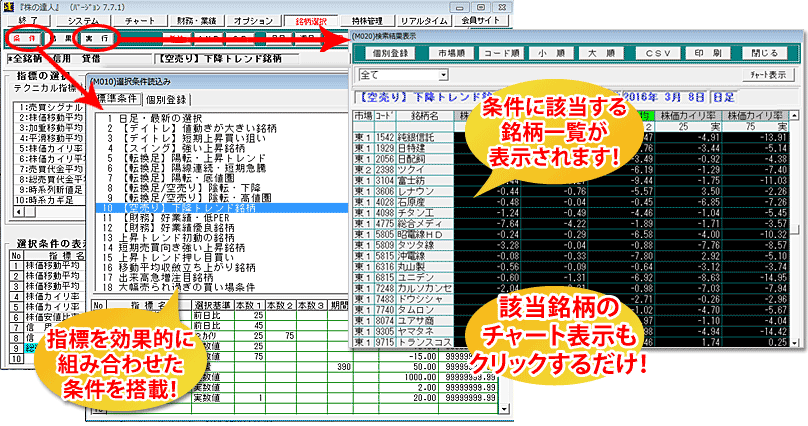Viewport: 808px width, 426px height.
Task: Select 6316 丸山製 result row
Action: point(570,267)
